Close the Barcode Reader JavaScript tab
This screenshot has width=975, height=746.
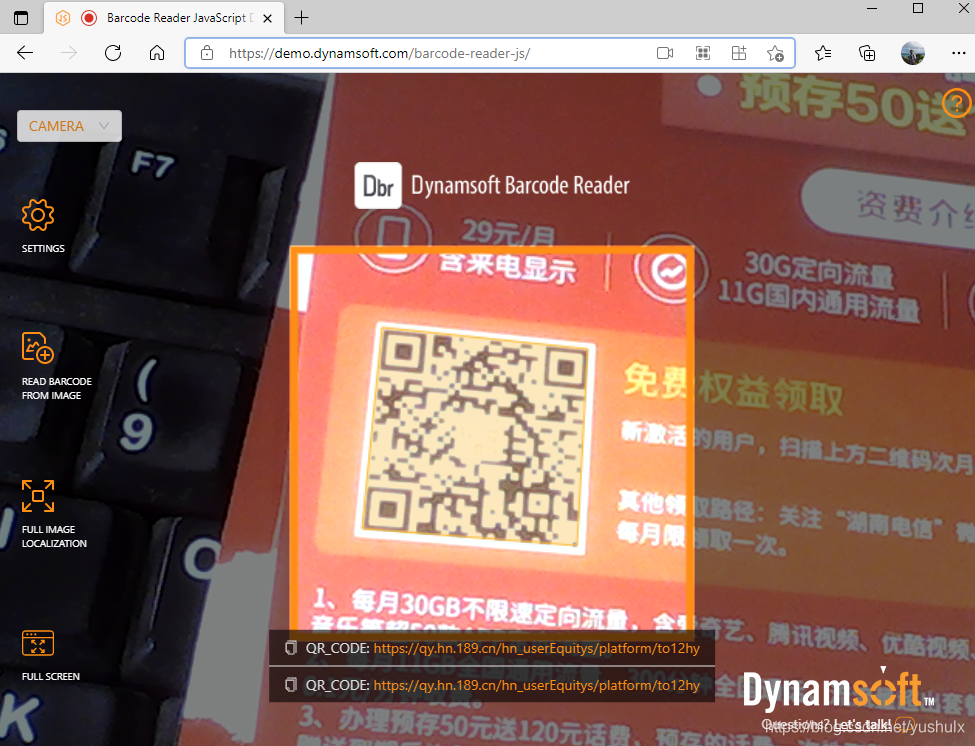(267, 19)
